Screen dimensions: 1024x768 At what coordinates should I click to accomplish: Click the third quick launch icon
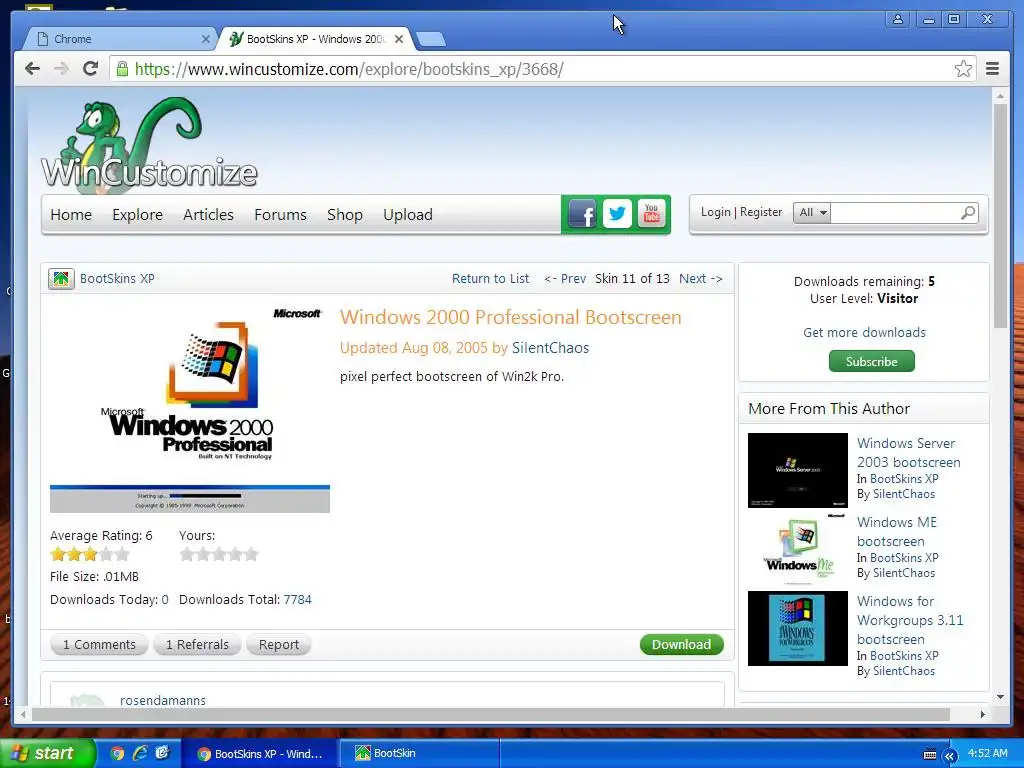point(162,753)
